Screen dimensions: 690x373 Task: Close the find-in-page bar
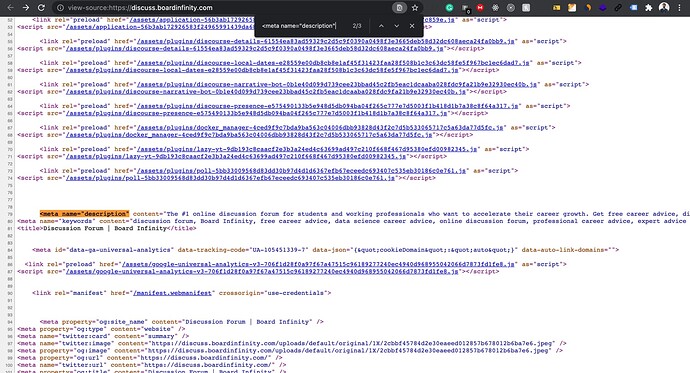point(412,26)
